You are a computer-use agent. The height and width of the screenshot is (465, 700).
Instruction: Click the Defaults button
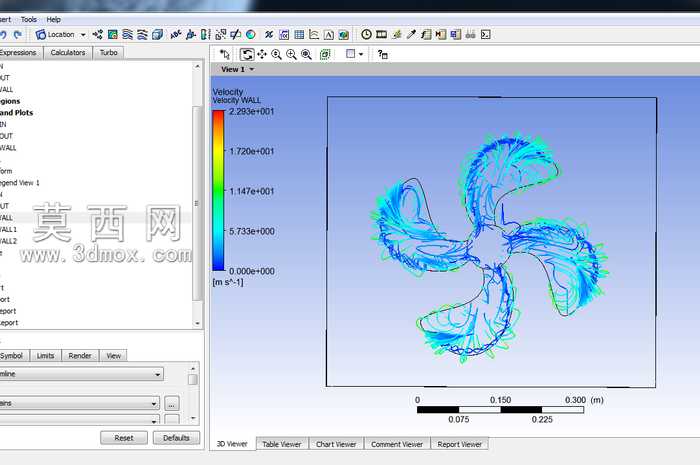[176, 438]
